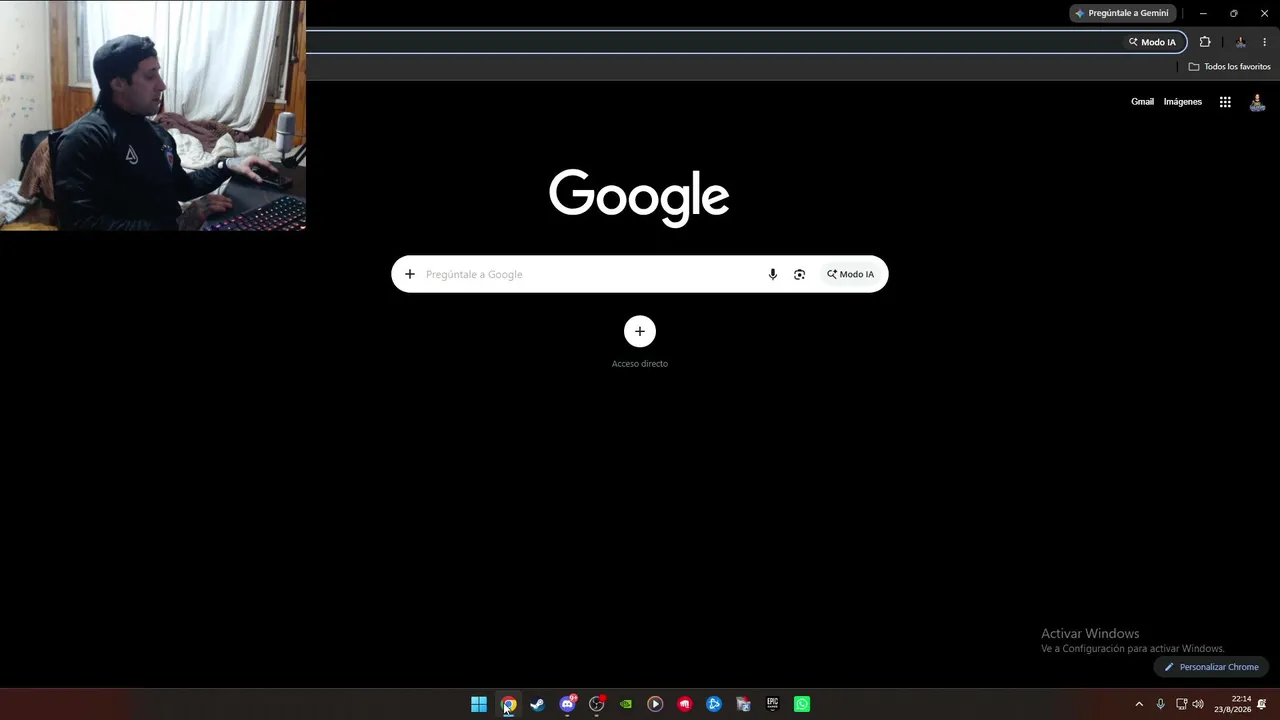Open the media player taskbar icon
This screenshot has height=720, width=1280.
[655, 704]
